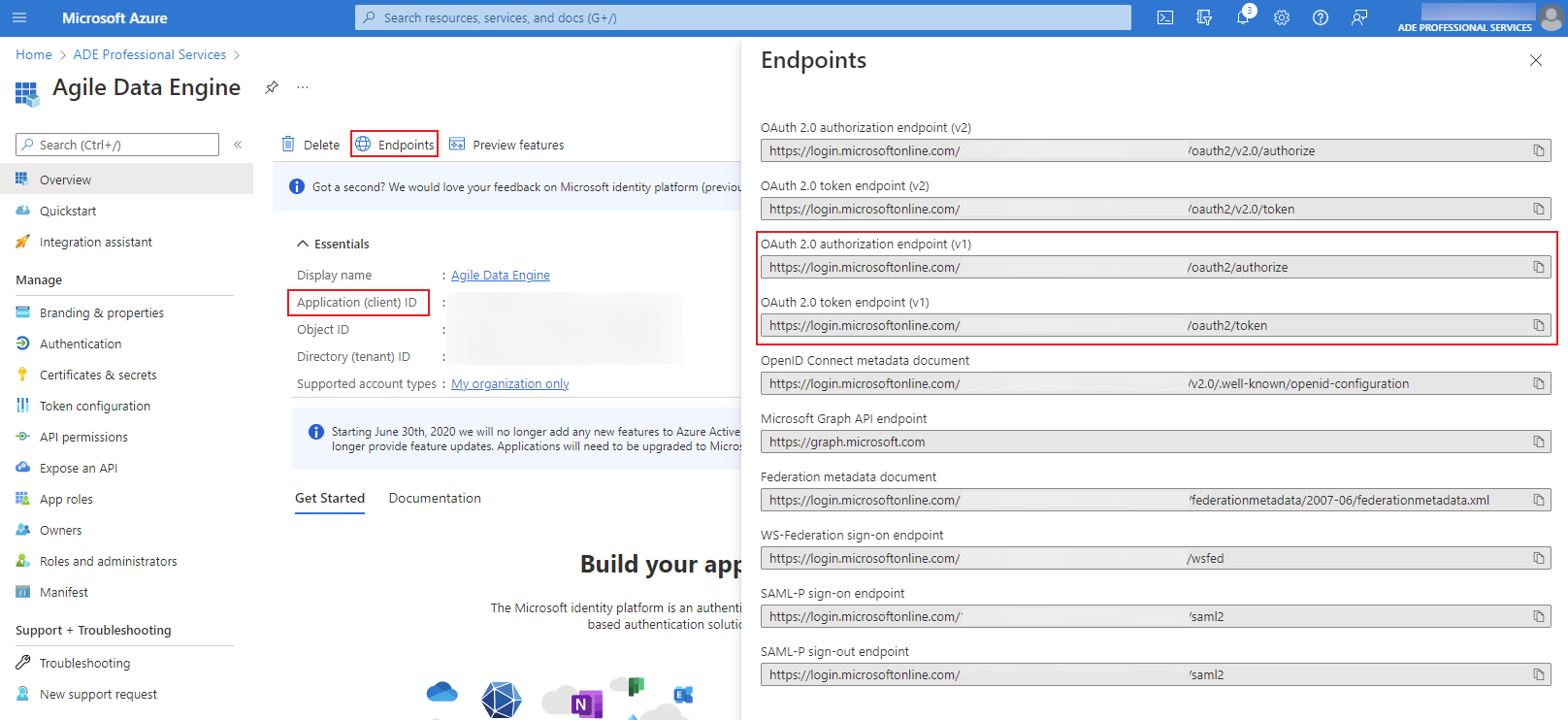Viewport: 1568px width, 720px height.
Task: Click the top resource search bar
Action: [x=742, y=17]
